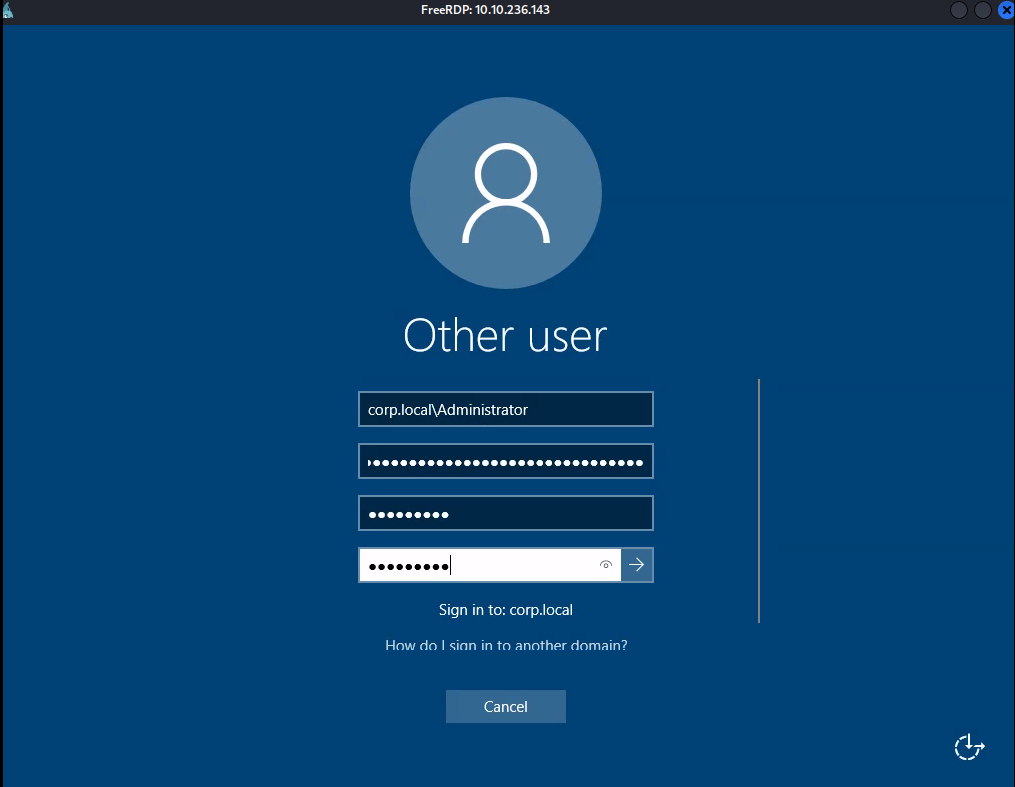
Task: Click empty blue background left of the avatar
Action: click(x=200, y=200)
